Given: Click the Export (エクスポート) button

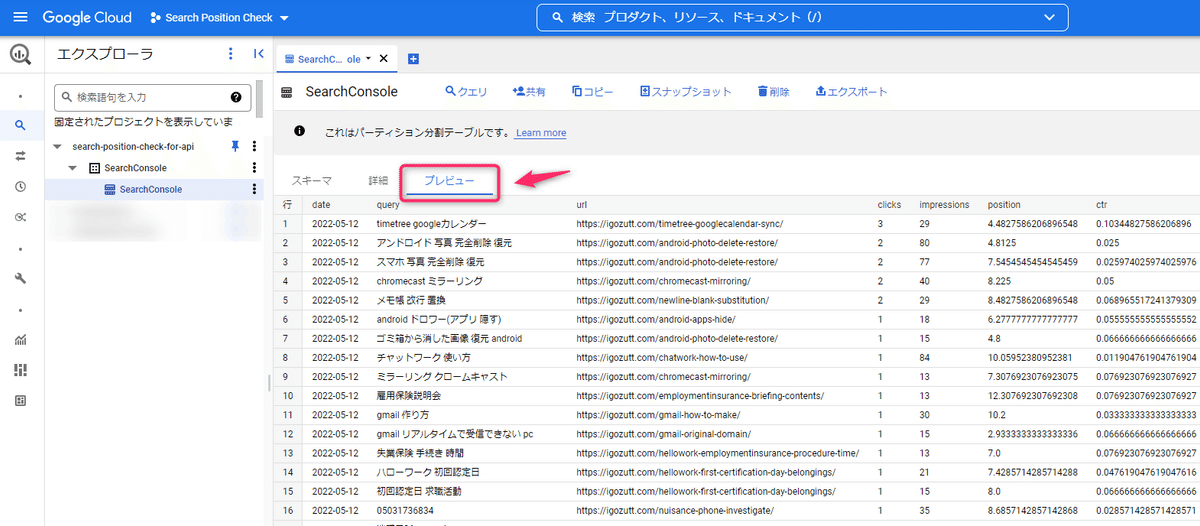Looking at the screenshot, I should 851,92.
